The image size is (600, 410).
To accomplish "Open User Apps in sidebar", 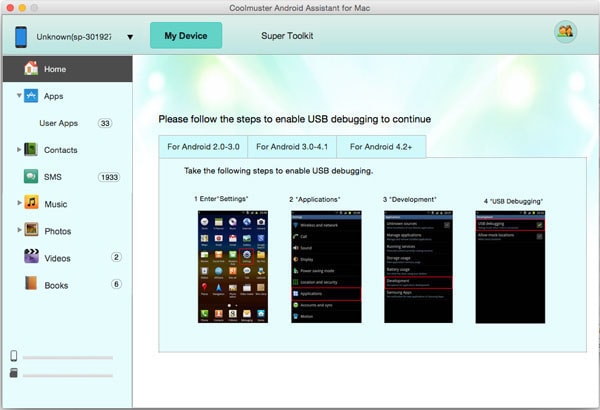I will click(x=59, y=123).
